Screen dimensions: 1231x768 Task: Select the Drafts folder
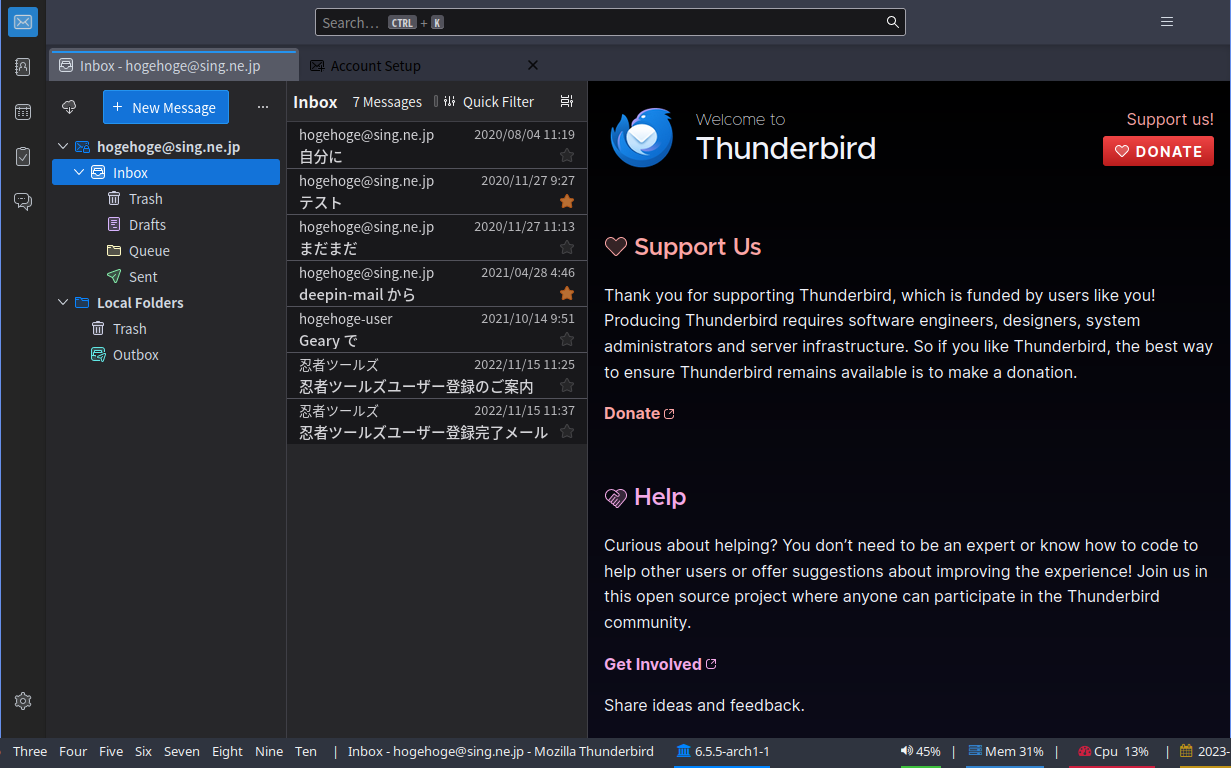(166, 224)
